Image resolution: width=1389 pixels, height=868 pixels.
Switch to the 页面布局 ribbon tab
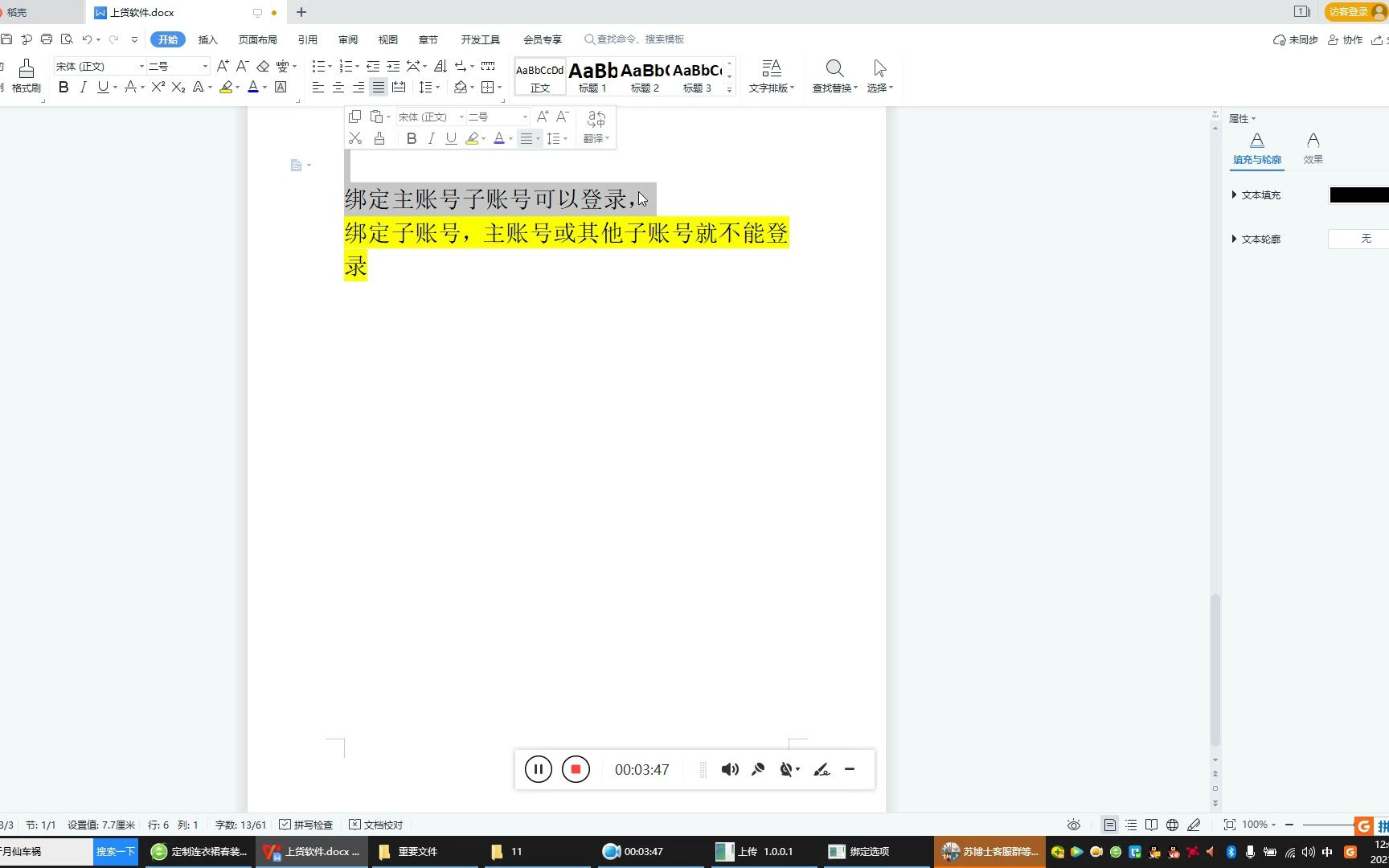coord(257,39)
